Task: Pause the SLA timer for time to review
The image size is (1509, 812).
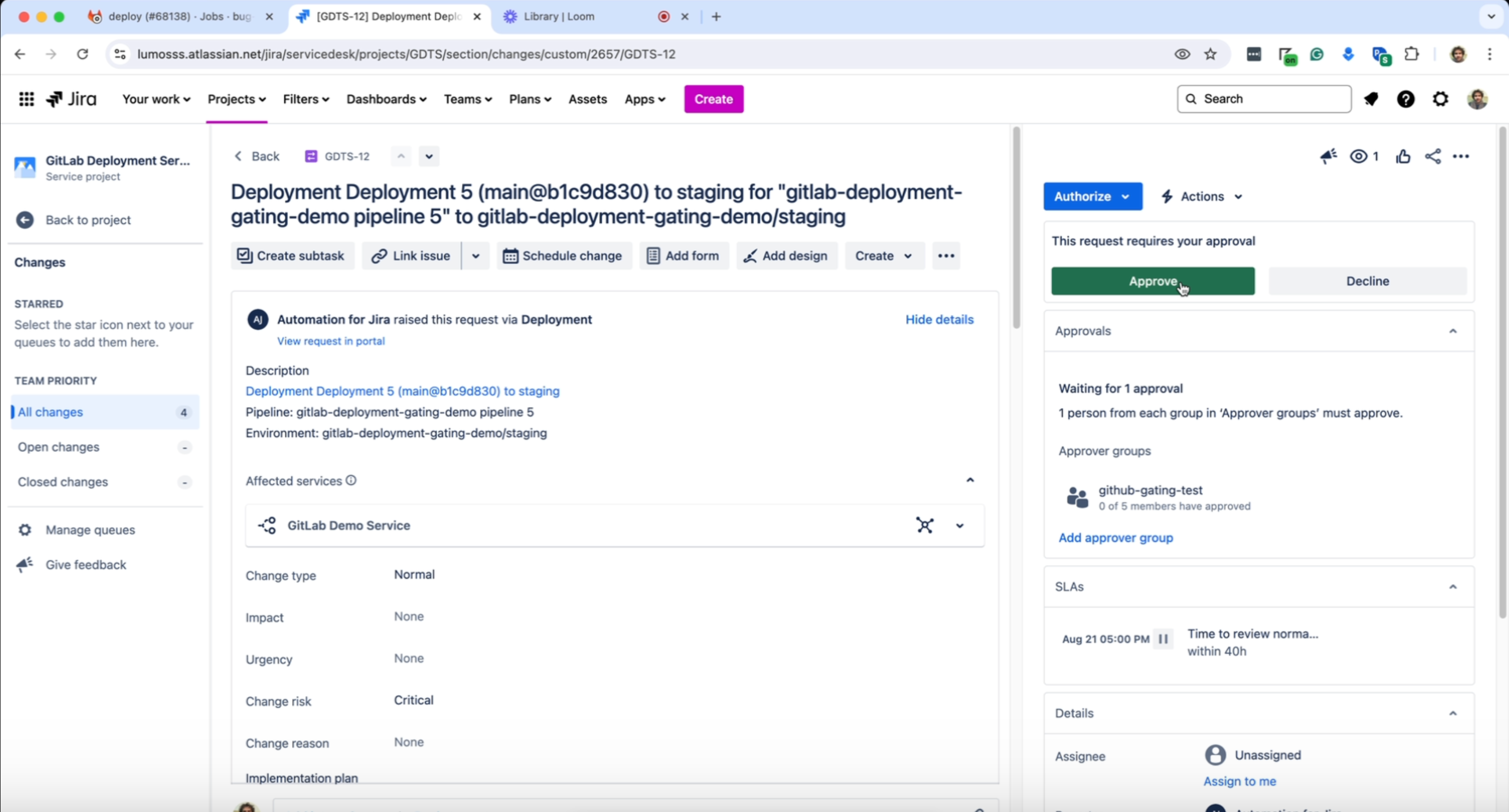Action: point(1163,639)
